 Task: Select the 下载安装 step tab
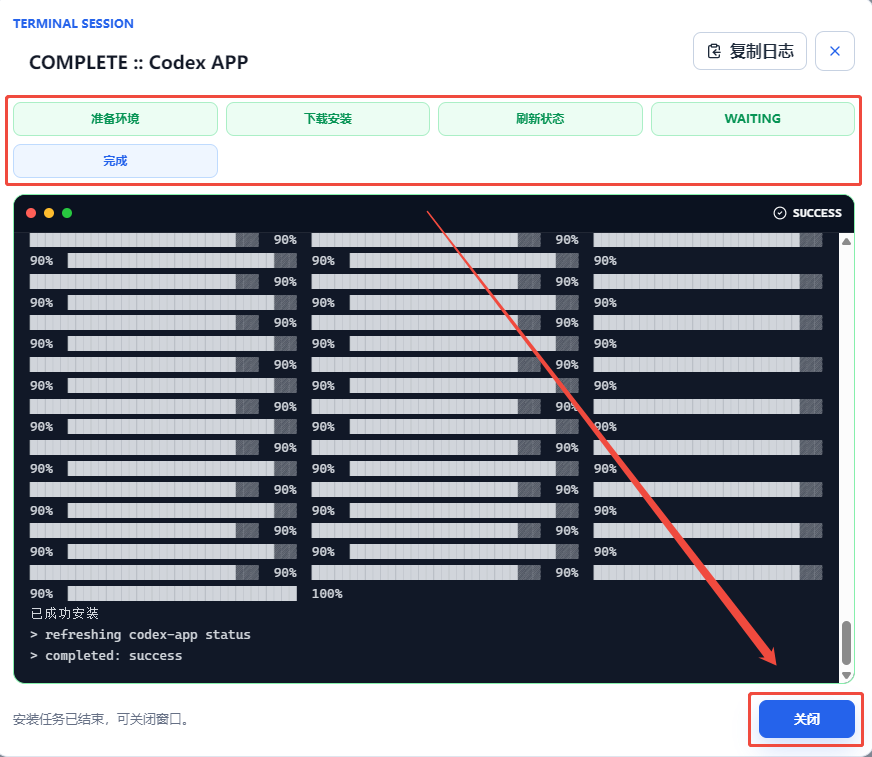pos(328,118)
